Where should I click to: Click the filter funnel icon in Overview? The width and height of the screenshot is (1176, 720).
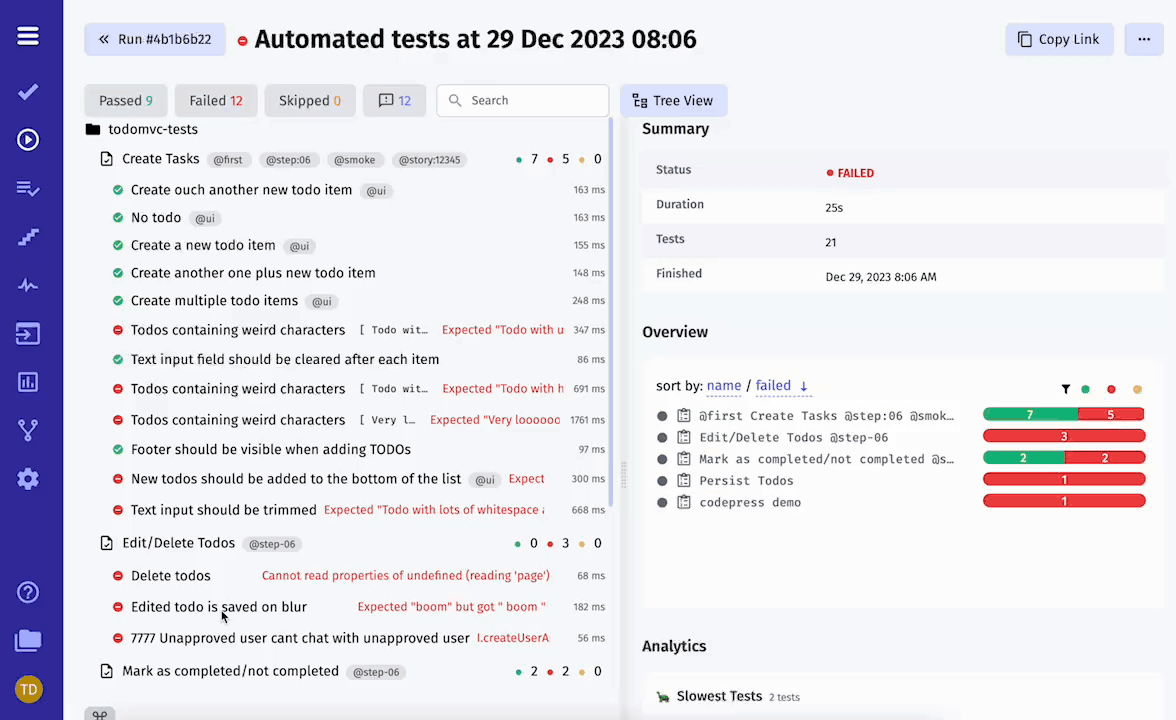(x=1066, y=389)
